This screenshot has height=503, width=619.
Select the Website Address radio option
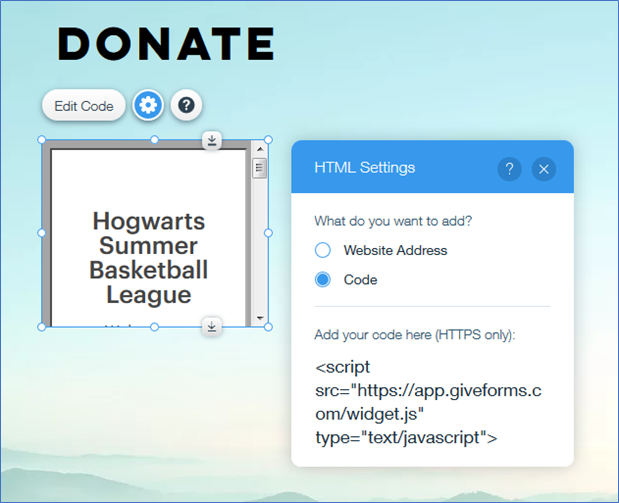tap(323, 250)
